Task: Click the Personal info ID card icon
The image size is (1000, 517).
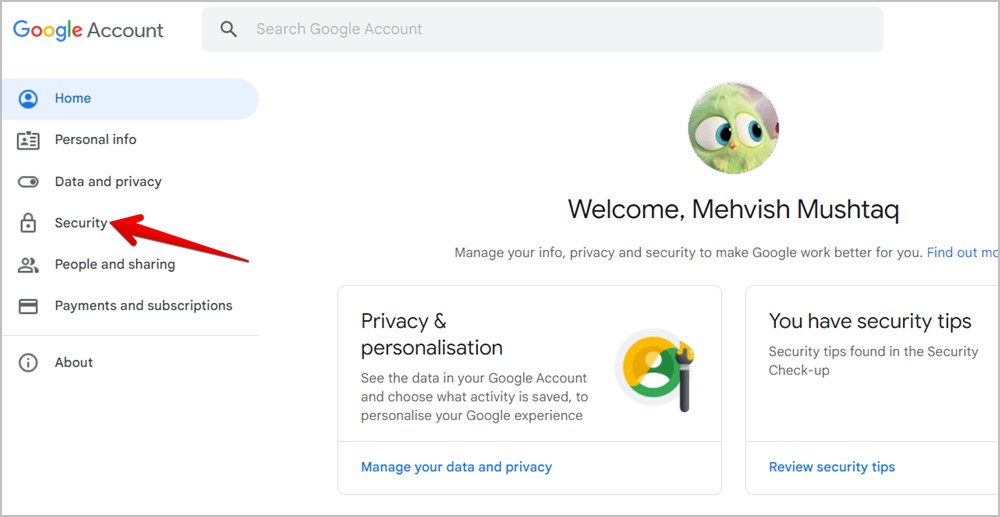Action: pyautogui.click(x=28, y=140)
